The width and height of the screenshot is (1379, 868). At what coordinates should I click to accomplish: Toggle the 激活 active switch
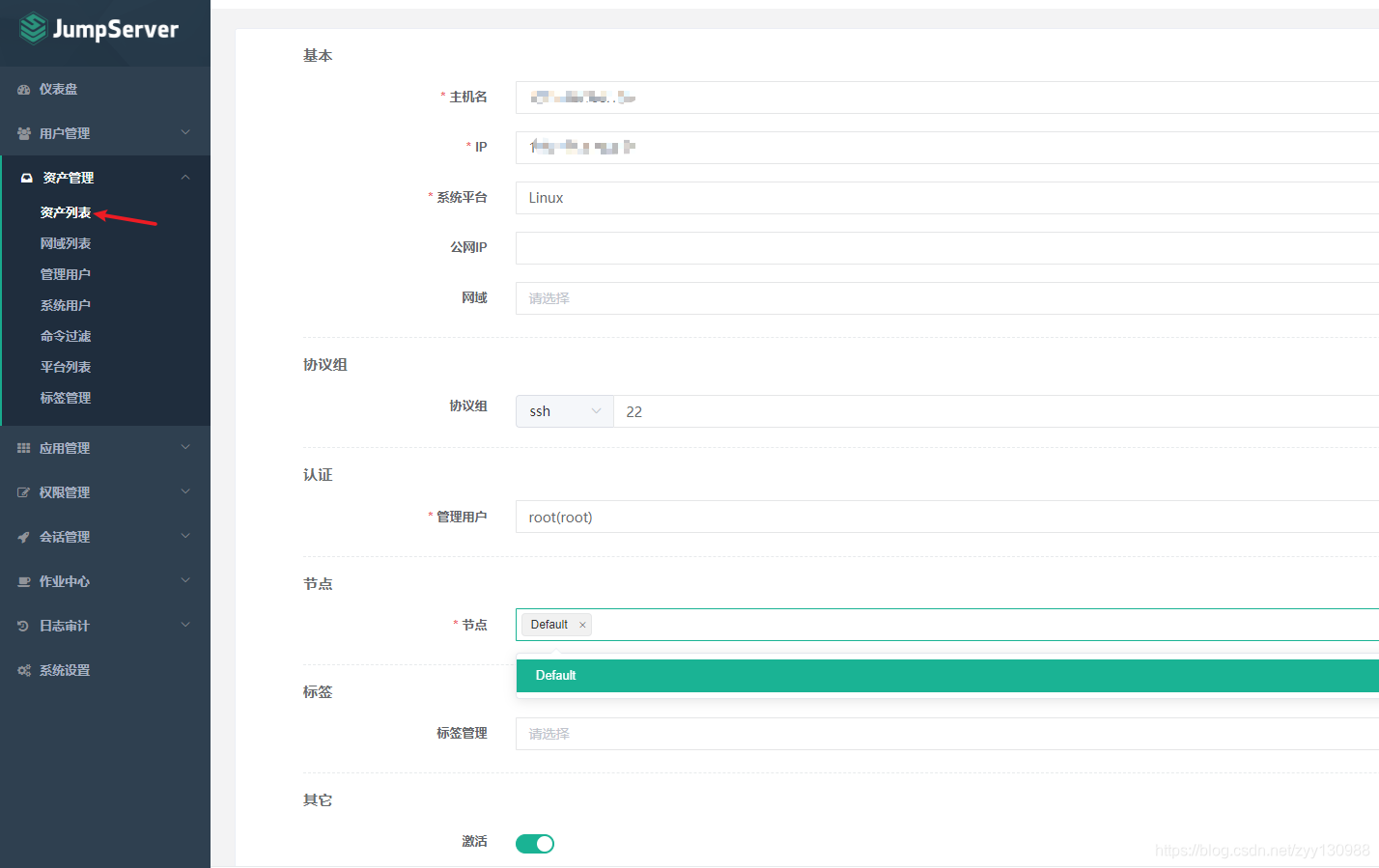click(x=535, y=844)
